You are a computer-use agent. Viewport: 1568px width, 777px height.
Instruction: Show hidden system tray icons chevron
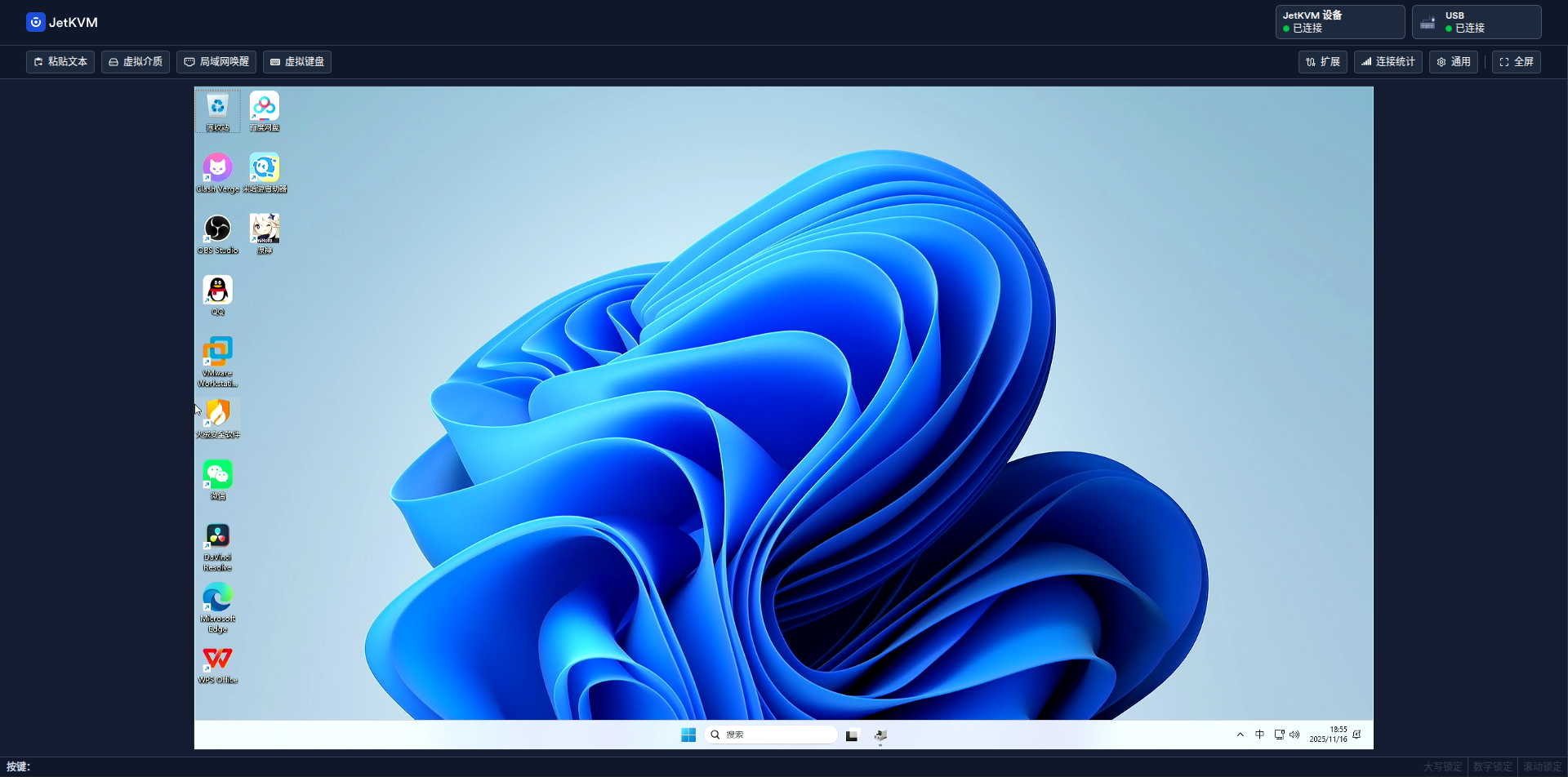pyautogui.click(x=1240, y=735)
